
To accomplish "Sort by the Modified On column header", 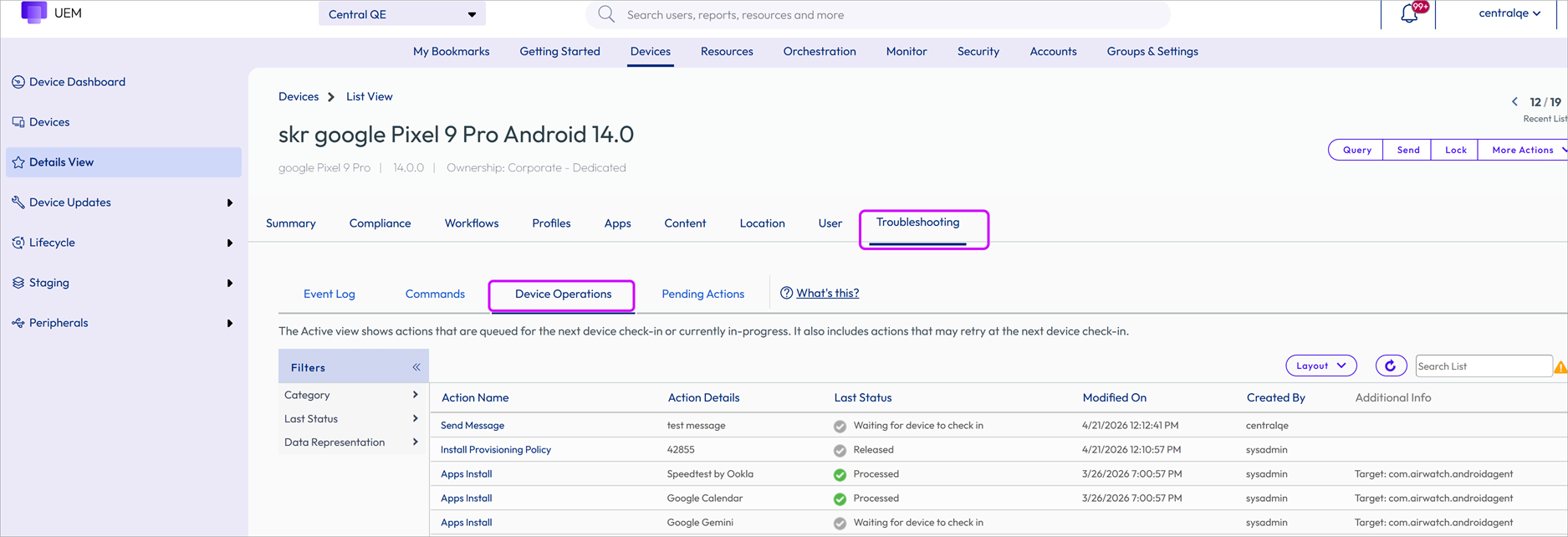I will coord(1114,398).
